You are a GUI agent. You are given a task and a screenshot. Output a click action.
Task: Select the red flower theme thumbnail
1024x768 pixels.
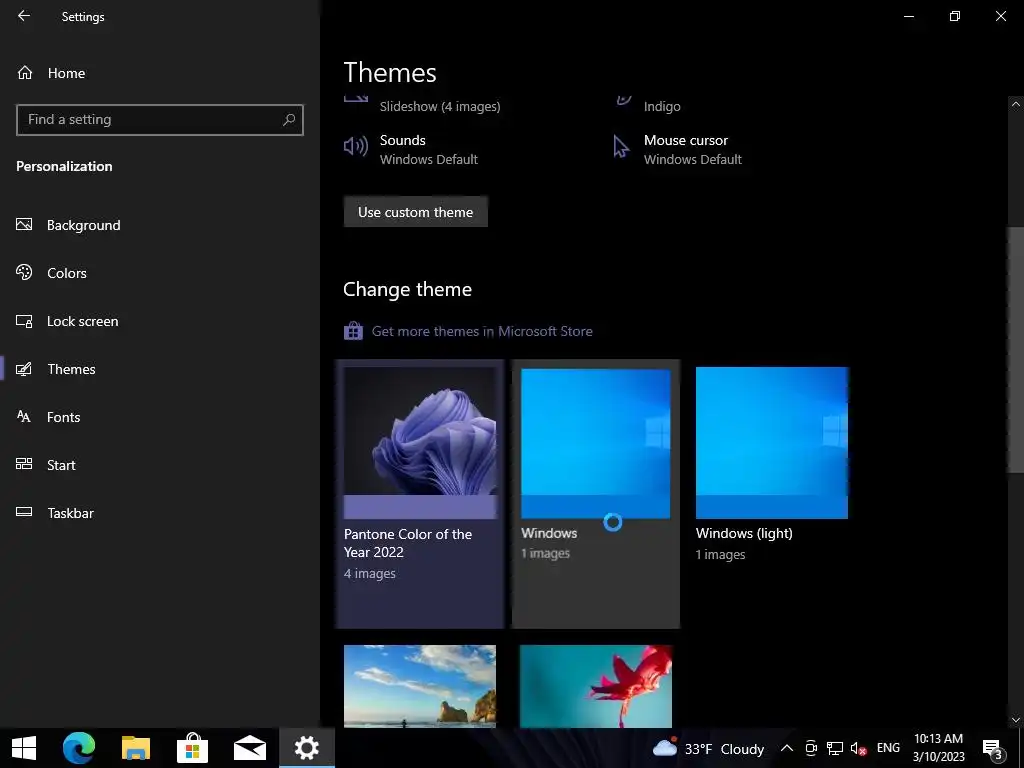596,686
